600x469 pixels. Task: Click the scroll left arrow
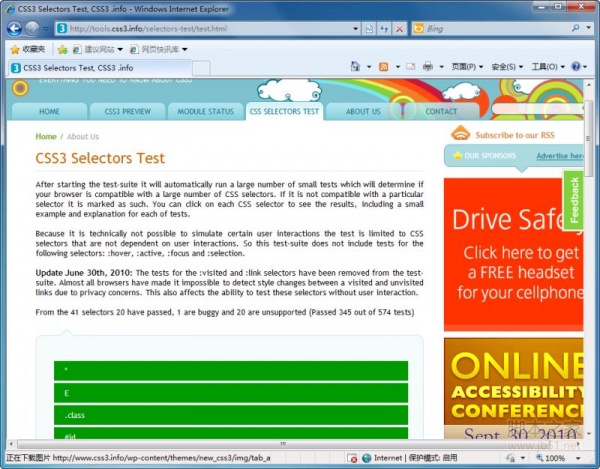click(x=11, y=444)
